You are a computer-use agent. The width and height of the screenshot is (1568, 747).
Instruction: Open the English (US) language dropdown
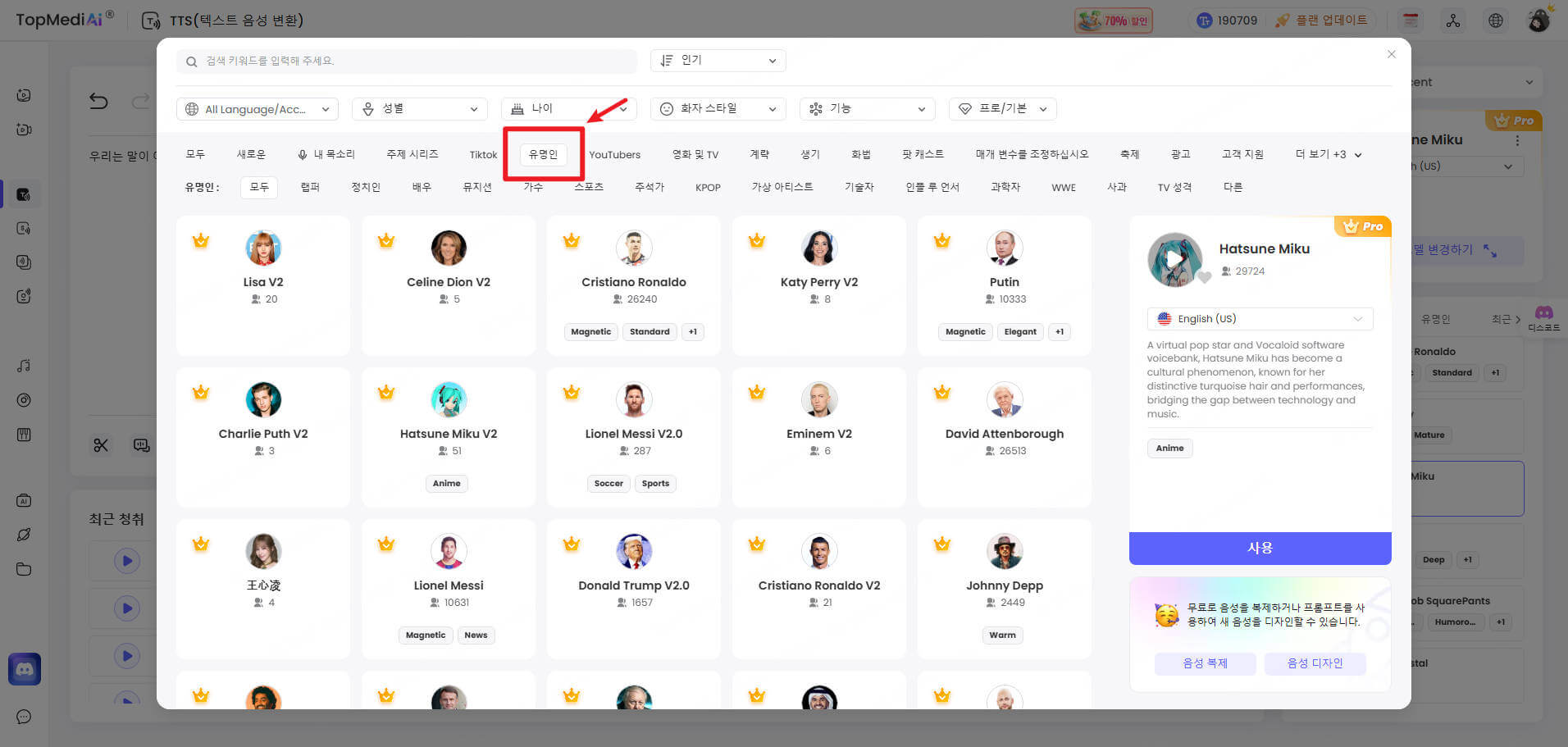point(1260,319)
